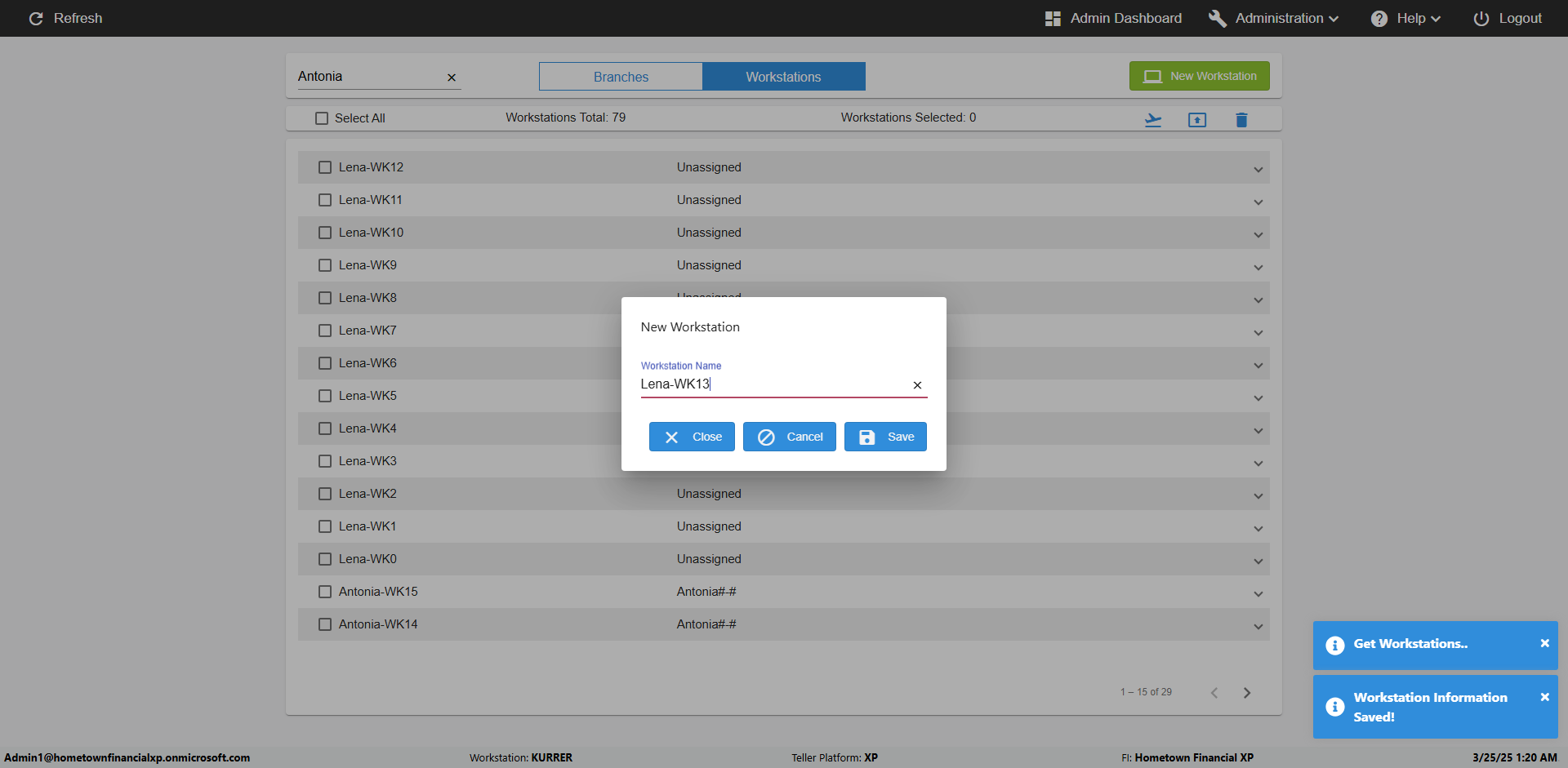Screen dimensions: 1568x768
Task: Go to next page of workstations
Action: click(1247, 693)
